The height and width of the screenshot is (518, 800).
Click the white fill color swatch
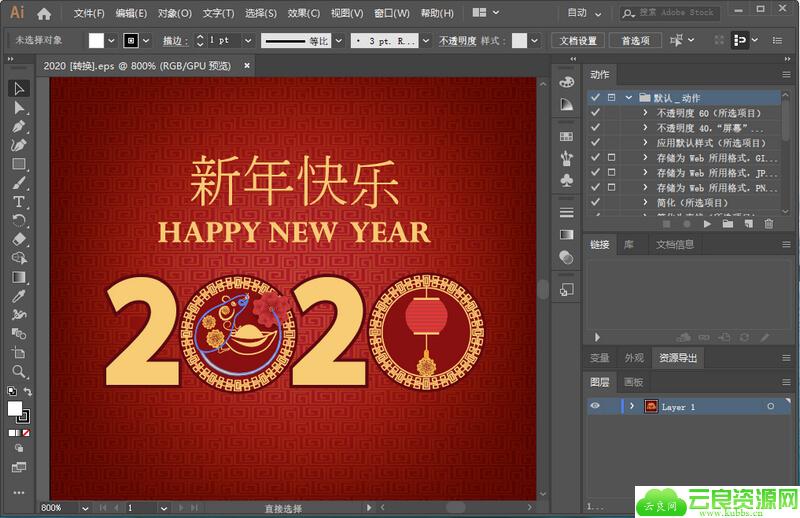[96, 40]
